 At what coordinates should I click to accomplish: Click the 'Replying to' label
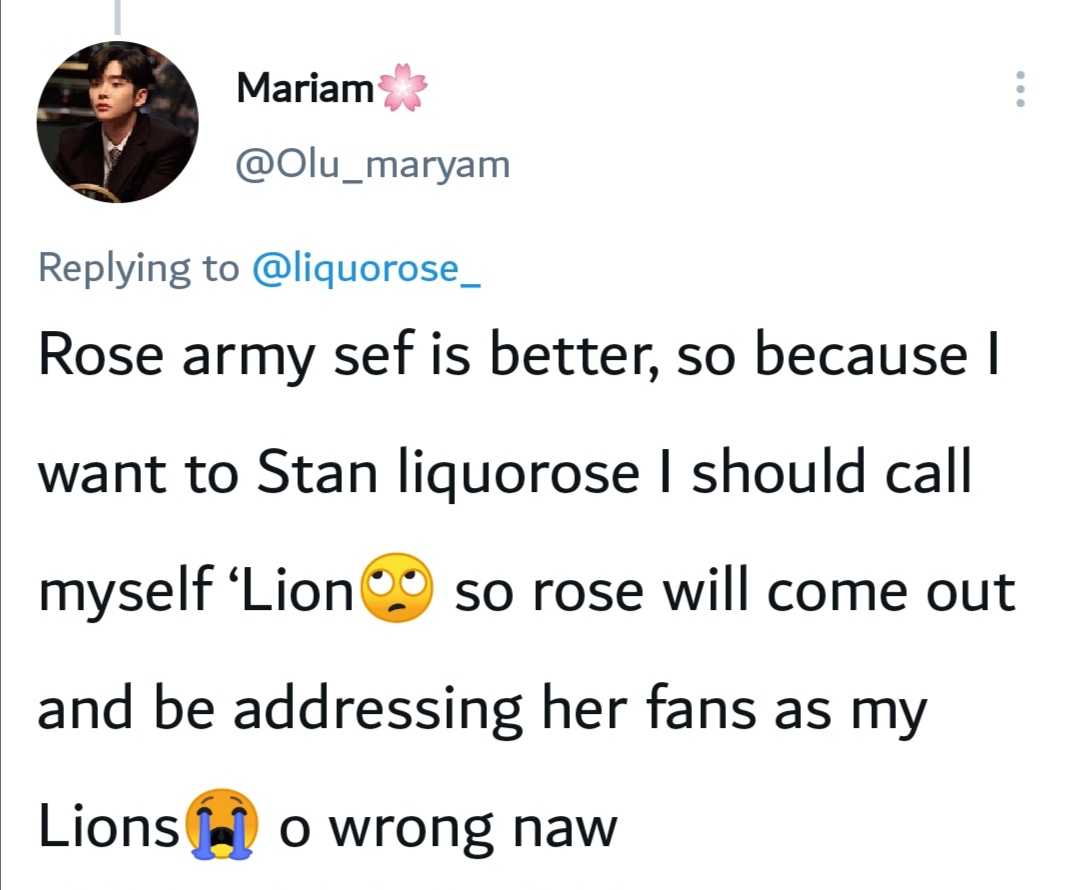coord(138,268)
